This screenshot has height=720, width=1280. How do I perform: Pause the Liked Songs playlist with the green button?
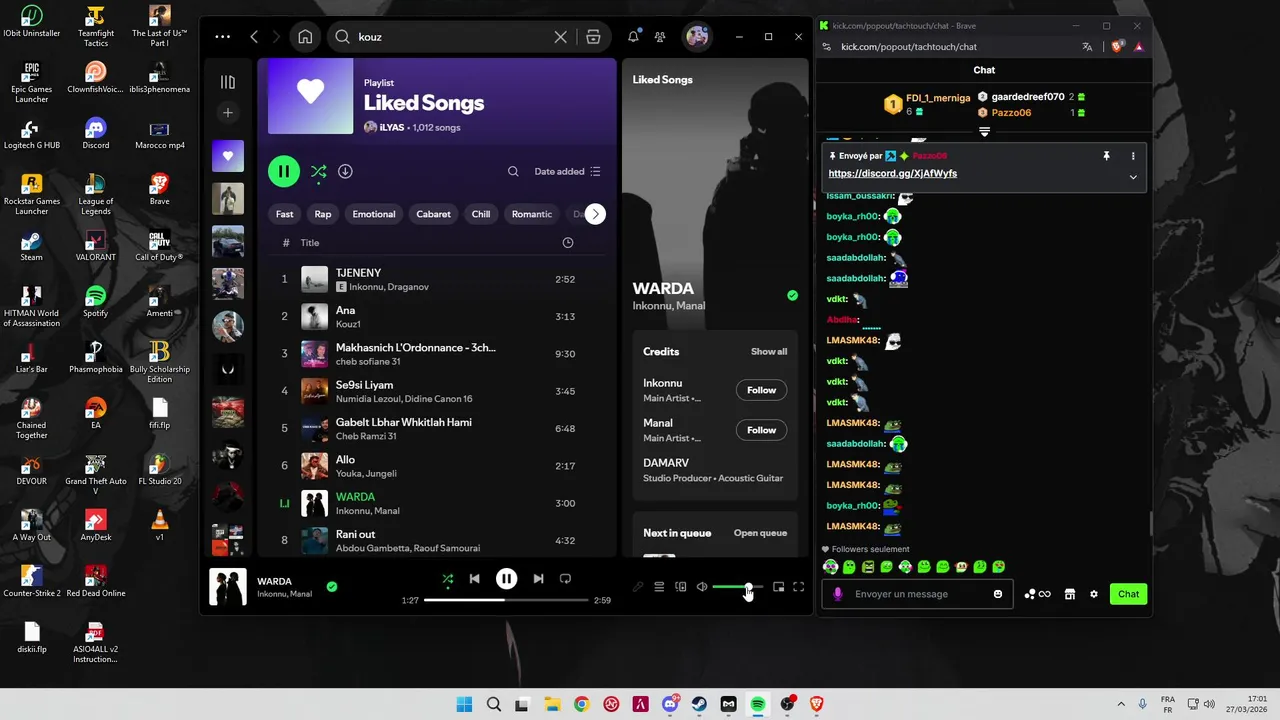pos(284,171)
